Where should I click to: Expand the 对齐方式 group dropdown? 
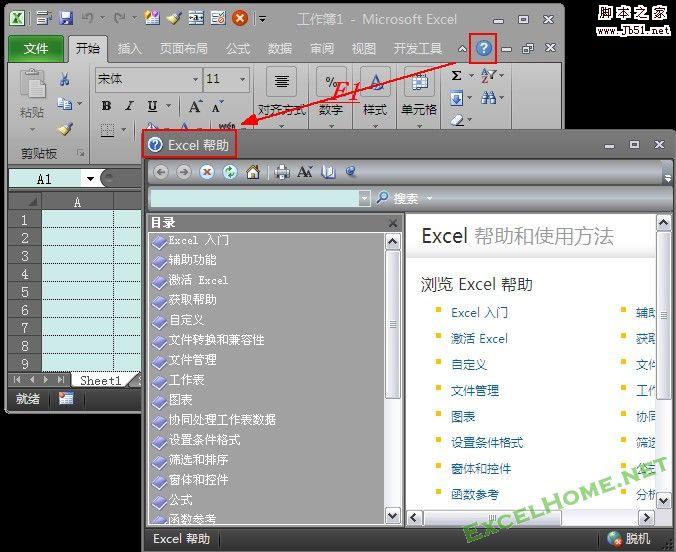pyautogui.click(x=282, y=126)
